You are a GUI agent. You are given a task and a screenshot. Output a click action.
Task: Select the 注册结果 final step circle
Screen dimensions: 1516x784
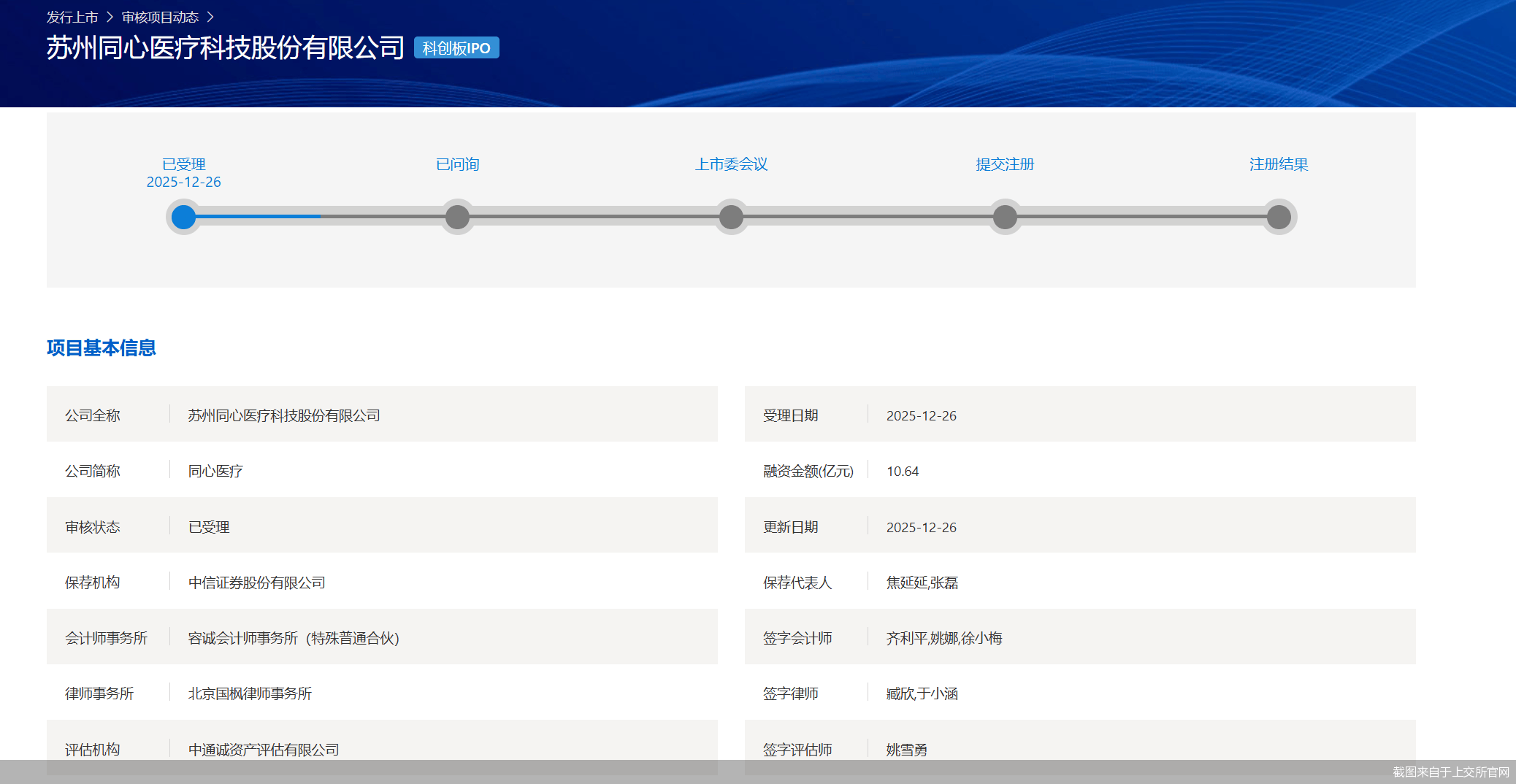pos(1279,217)
